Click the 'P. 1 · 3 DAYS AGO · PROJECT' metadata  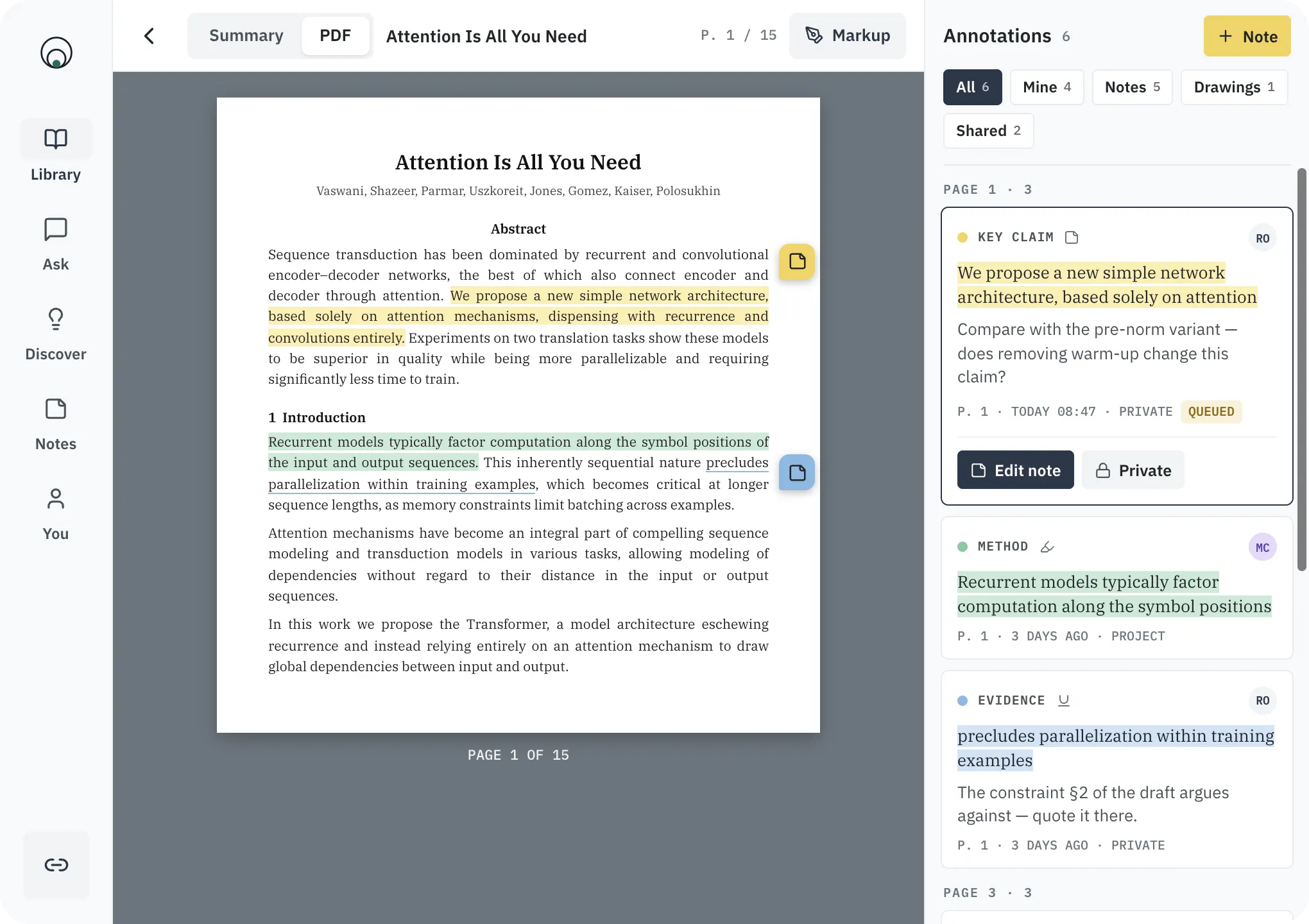click(x=1061, y=637)
